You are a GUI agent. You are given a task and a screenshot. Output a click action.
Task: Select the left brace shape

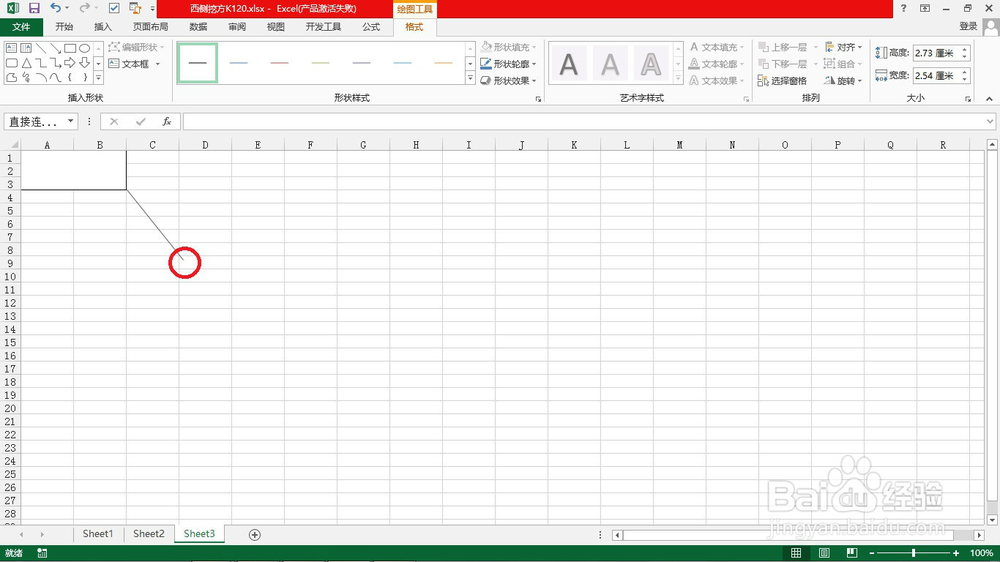tap(70, 78)
